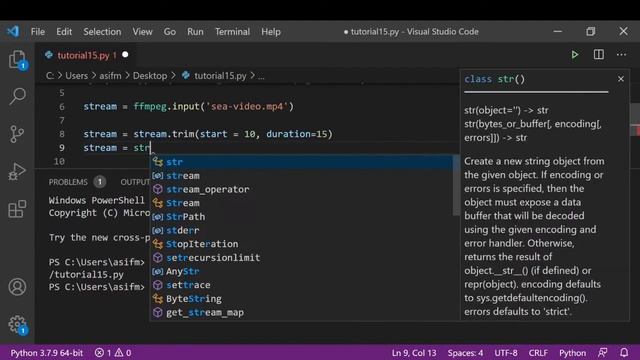The image size is (640, 360).
Task: Split the editor right
Action: [x=598, y=55]
